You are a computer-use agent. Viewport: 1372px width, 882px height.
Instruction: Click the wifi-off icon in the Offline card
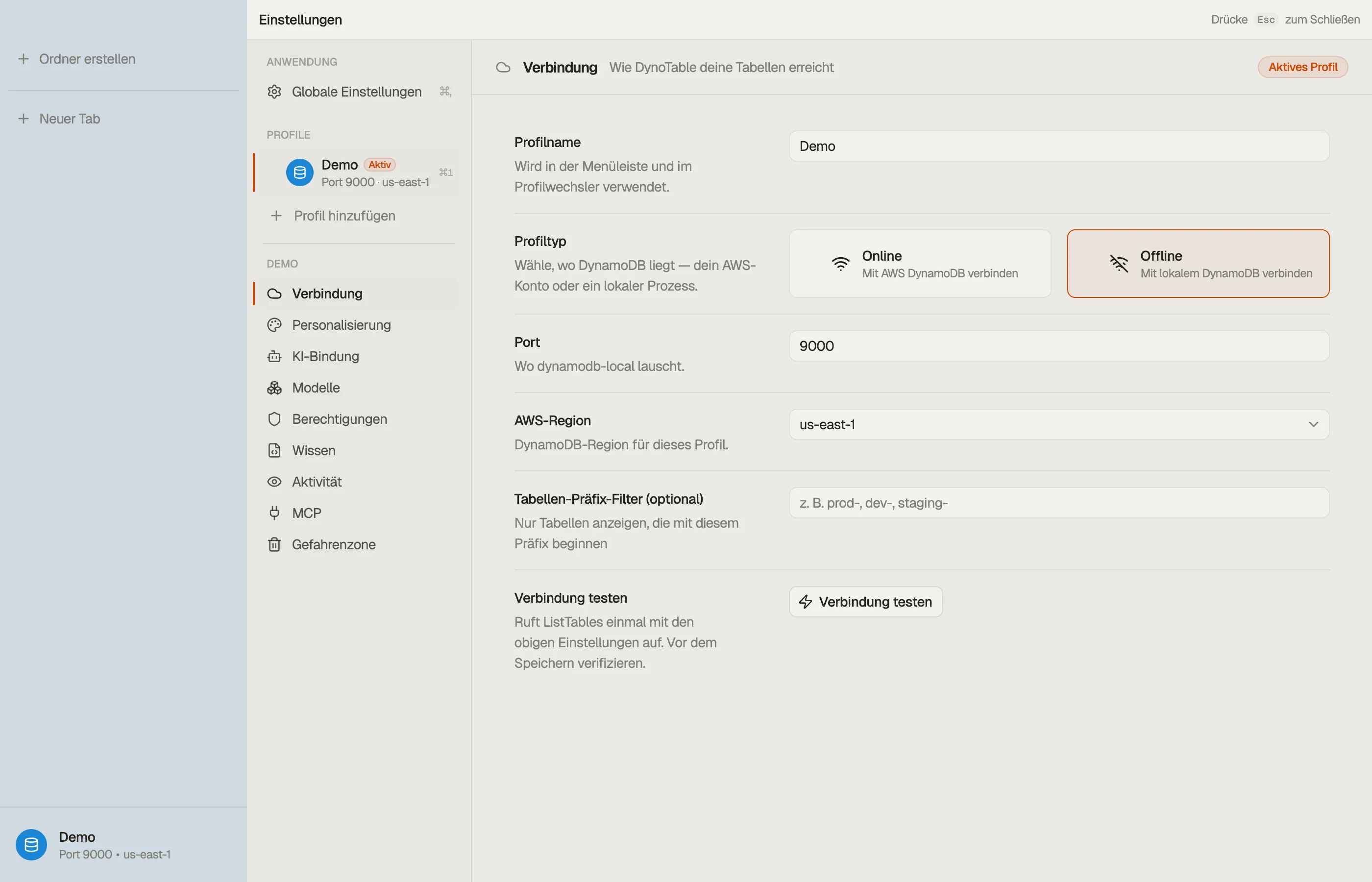[x=1118, y=264]
